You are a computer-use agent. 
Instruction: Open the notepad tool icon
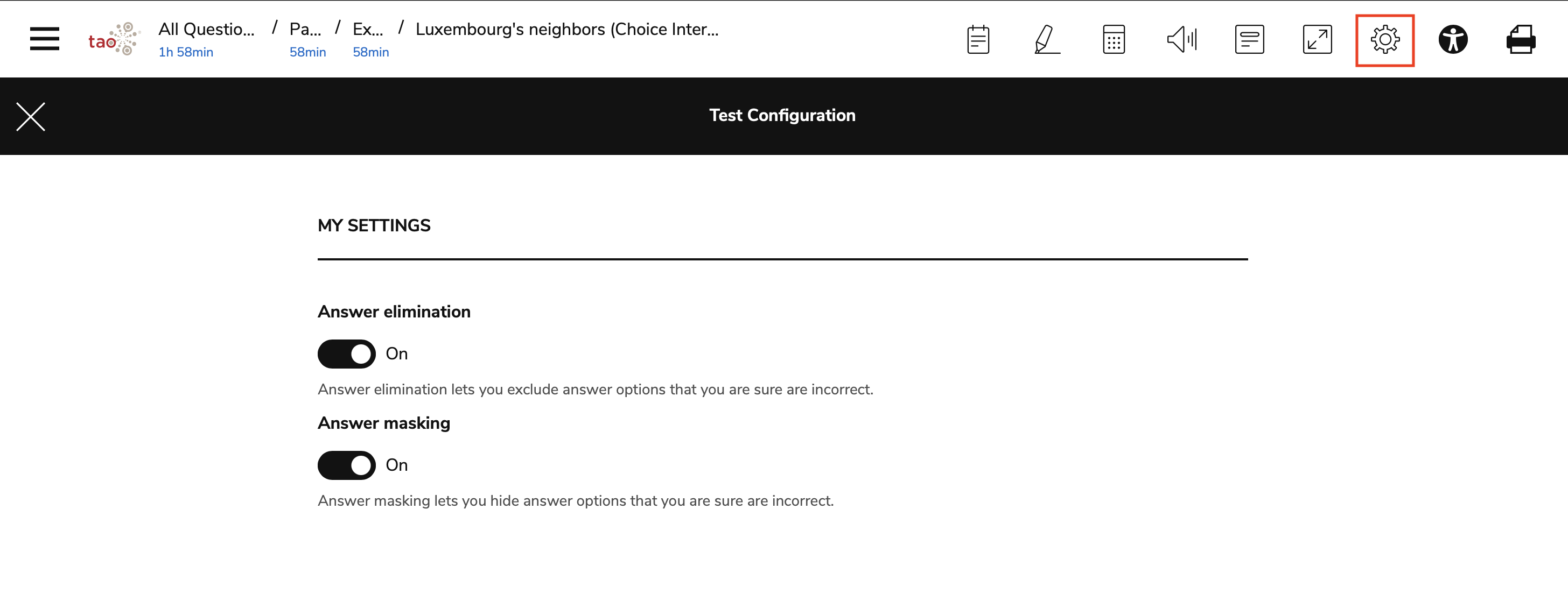pos(977,39)
